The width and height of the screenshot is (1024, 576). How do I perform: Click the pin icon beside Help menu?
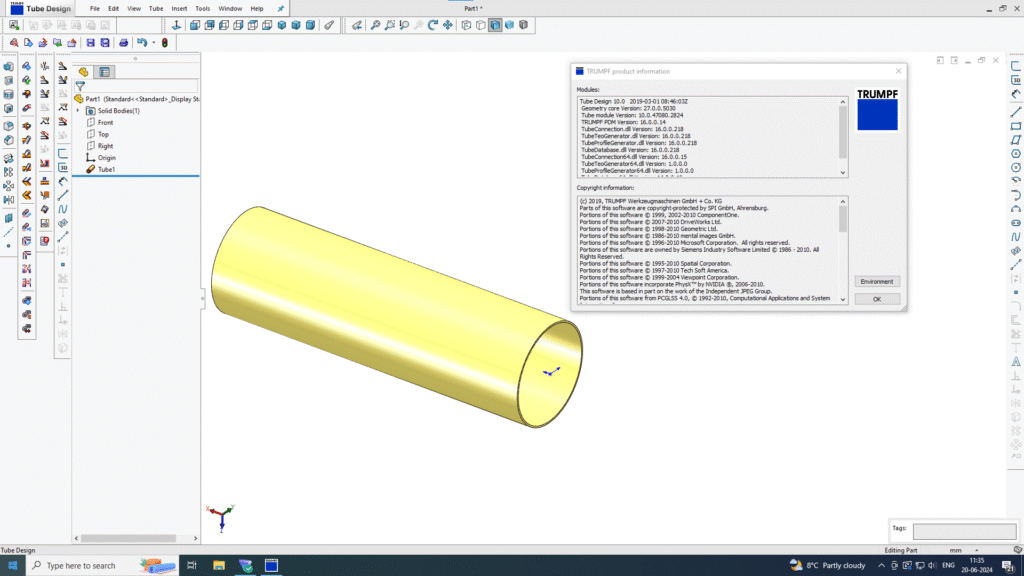click(x=282, y=8)
